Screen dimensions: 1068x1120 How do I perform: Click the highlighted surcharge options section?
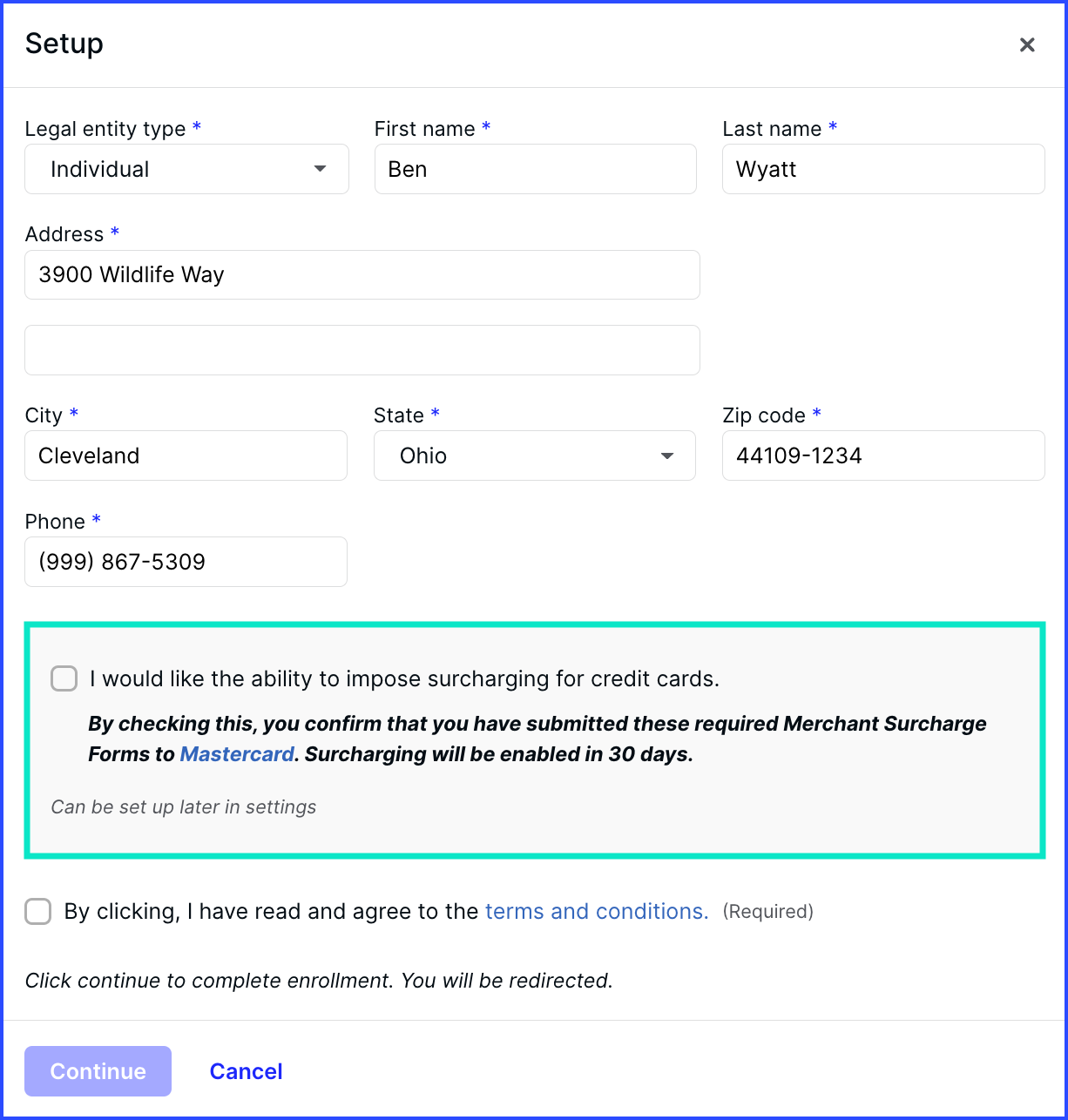click(534, 739)
